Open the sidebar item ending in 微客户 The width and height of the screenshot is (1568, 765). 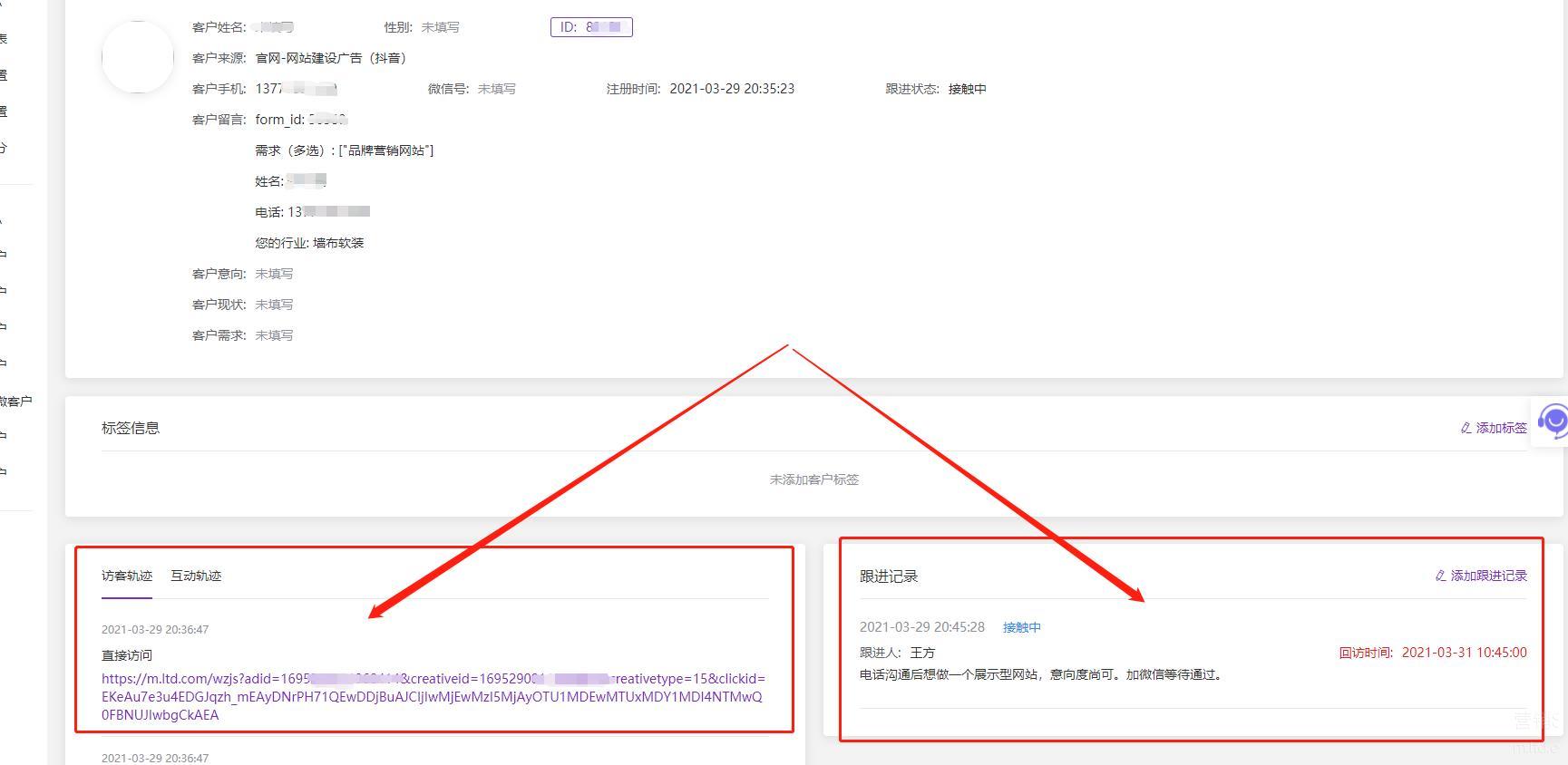tap(16, 401)
